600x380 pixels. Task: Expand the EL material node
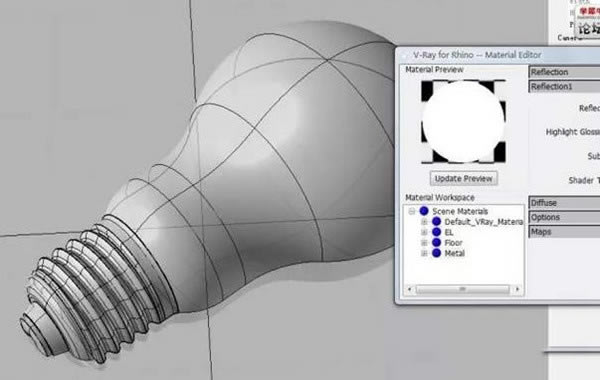(424, 232)
